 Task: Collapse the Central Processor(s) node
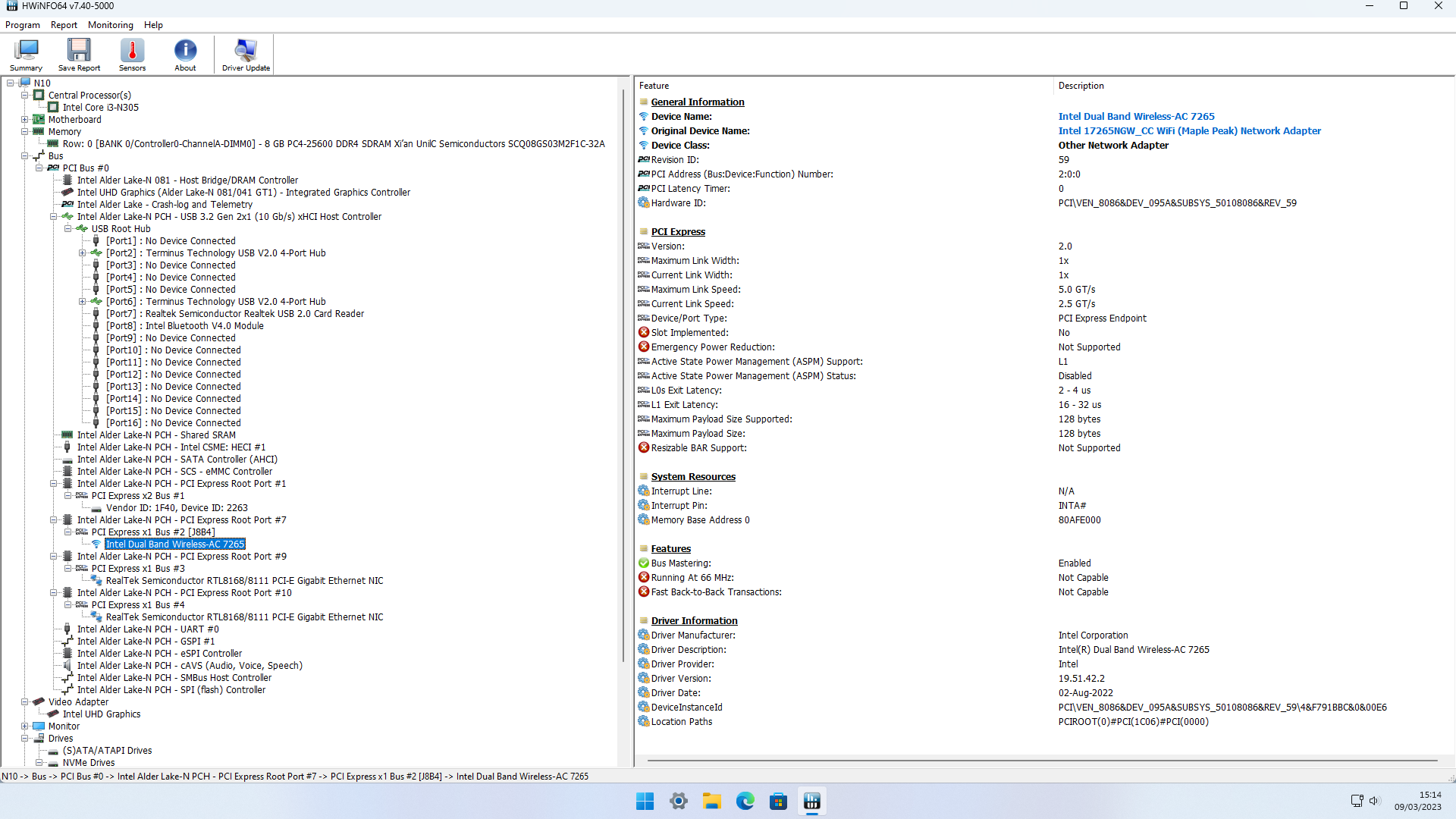point(25,96)
